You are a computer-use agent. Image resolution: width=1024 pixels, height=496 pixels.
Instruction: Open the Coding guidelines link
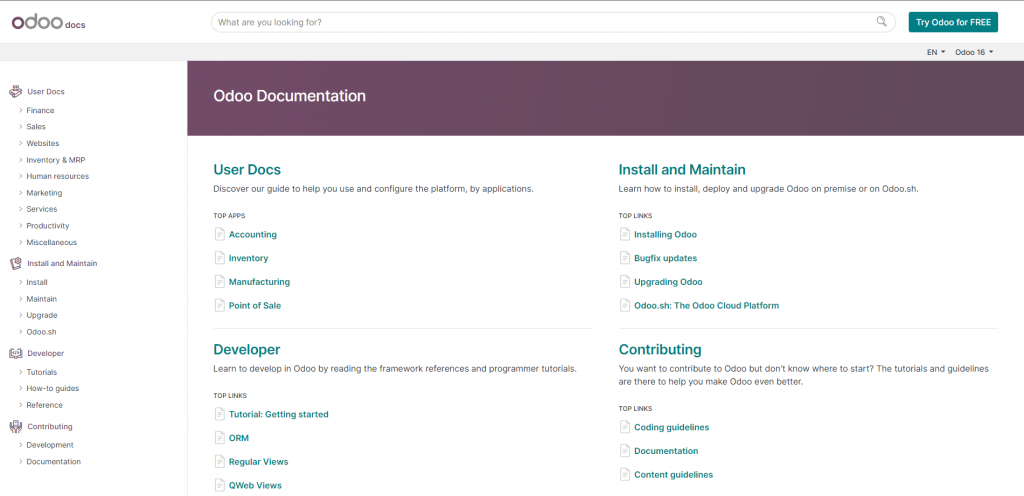[x=671, y=427]
